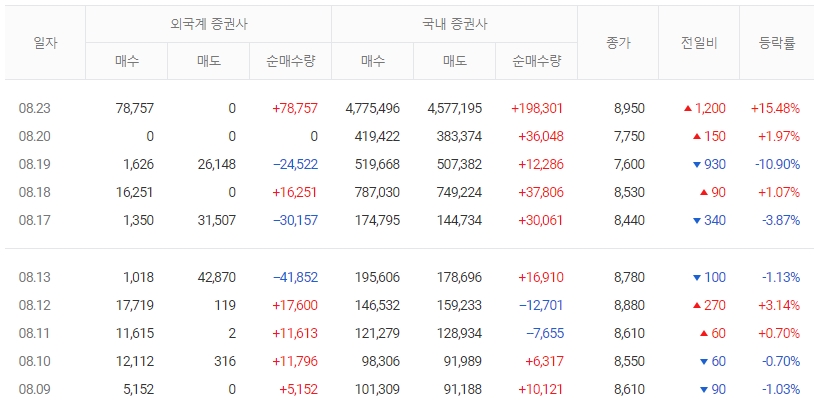Click the -10.90% change rate

(778, 164)
